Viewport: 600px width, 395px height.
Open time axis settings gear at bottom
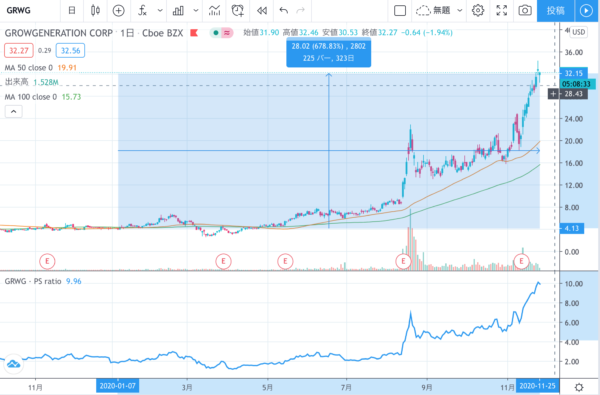coord(579,387)
